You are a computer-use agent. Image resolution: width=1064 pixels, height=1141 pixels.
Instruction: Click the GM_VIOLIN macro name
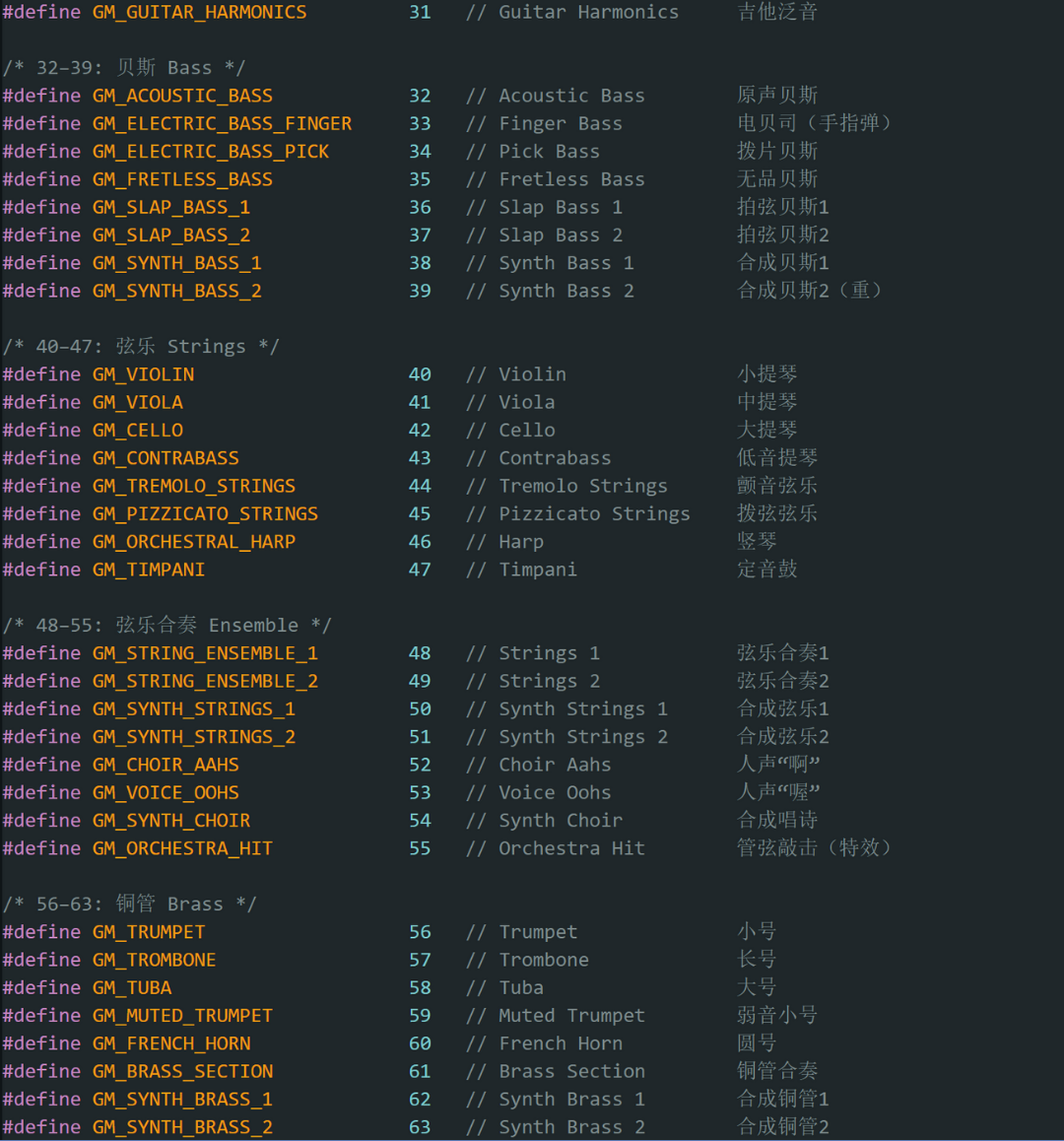click(143, 374)
